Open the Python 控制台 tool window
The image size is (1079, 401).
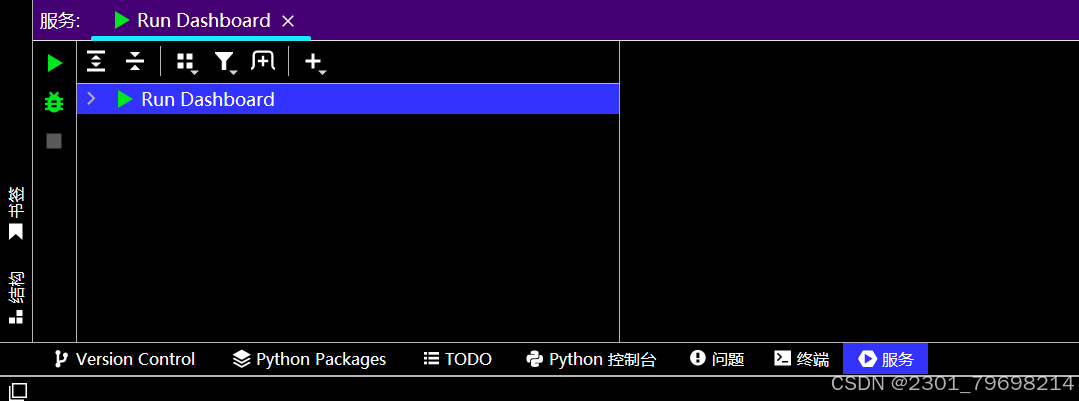pos(591,359)
